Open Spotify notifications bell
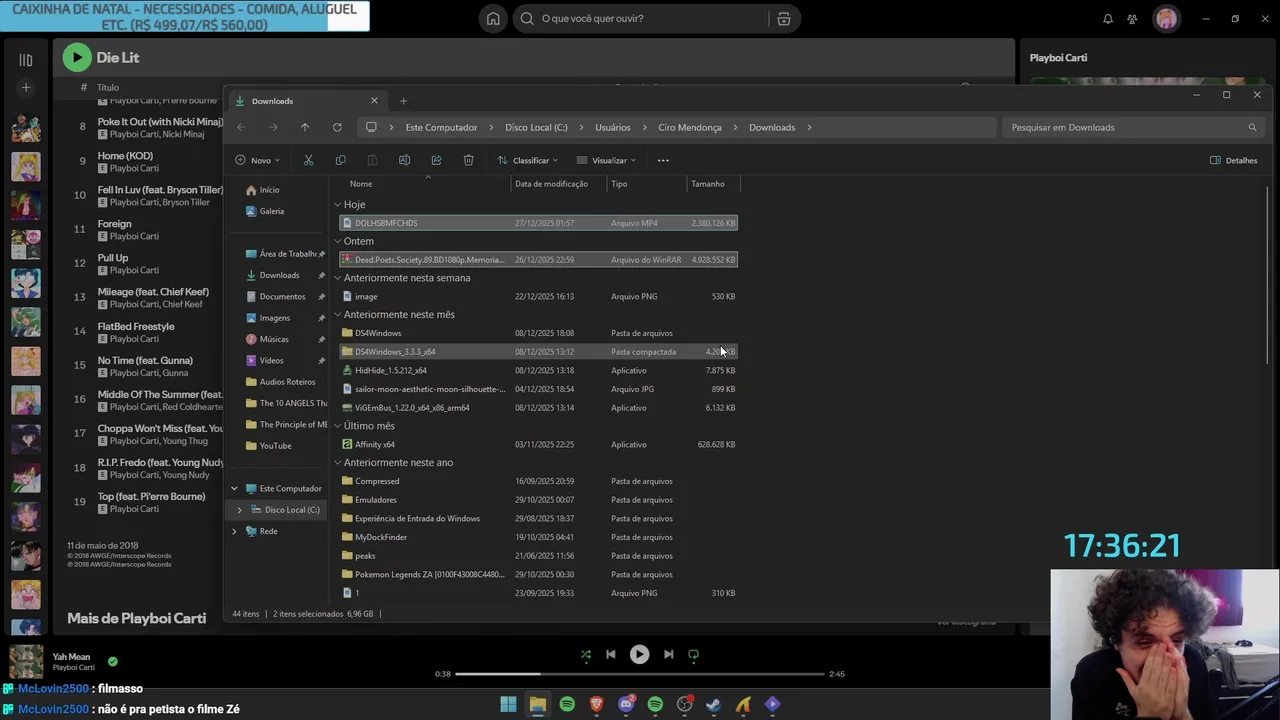Image resolution: width=1280 pixels, height=720 pixels. [x=1107, y=19]
